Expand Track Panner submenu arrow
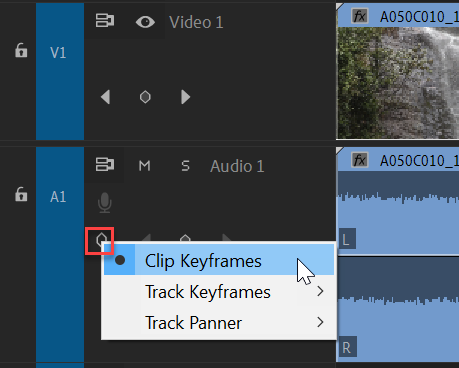Screen dimensions: 459x368 [x=320, y=322]
